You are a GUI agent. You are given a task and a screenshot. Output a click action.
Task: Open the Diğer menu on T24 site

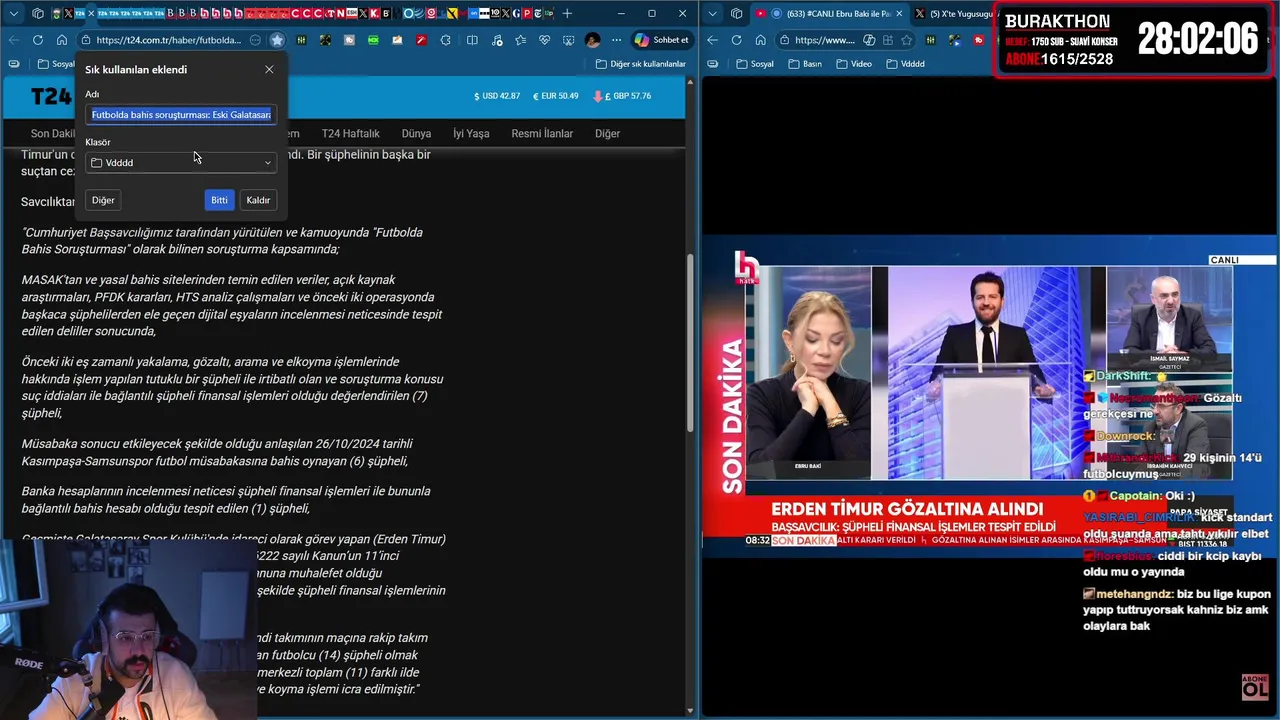(x=607, y=133)
